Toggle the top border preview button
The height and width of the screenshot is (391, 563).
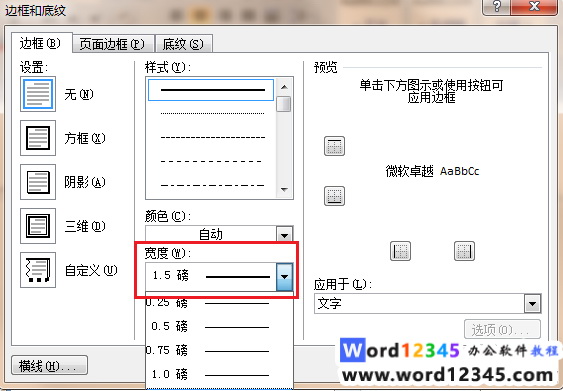tap(334, 146)
